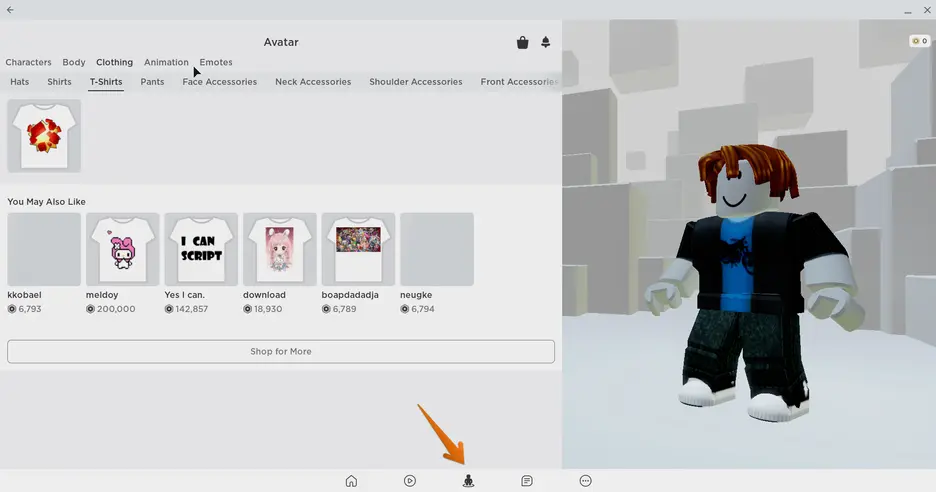Click the 18,930 price label
Viewport: 936px width, 492px height.
[263, 309]
